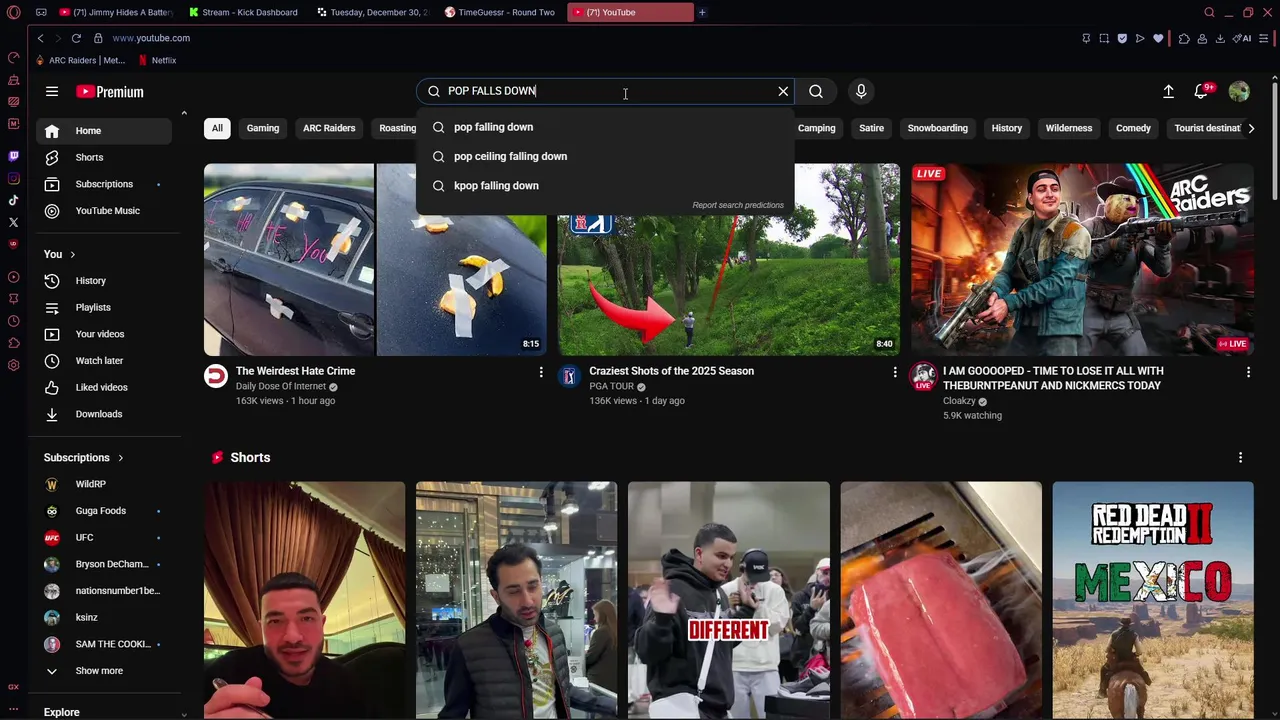Open the ARC Raiders bookmark

(x=80, y=60)
